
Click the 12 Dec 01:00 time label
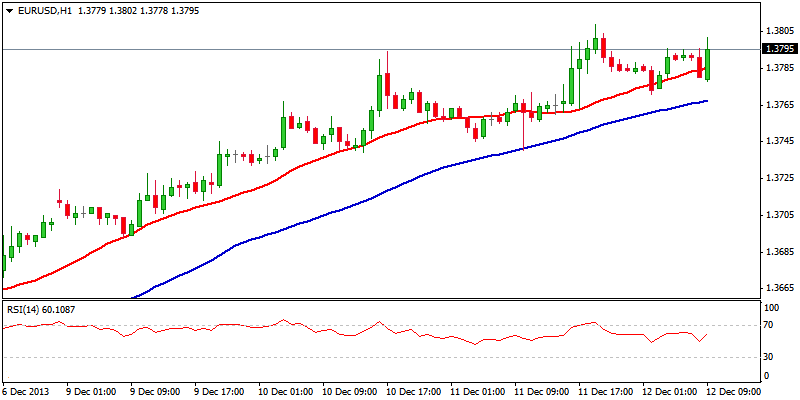click(x=670, y=391)
